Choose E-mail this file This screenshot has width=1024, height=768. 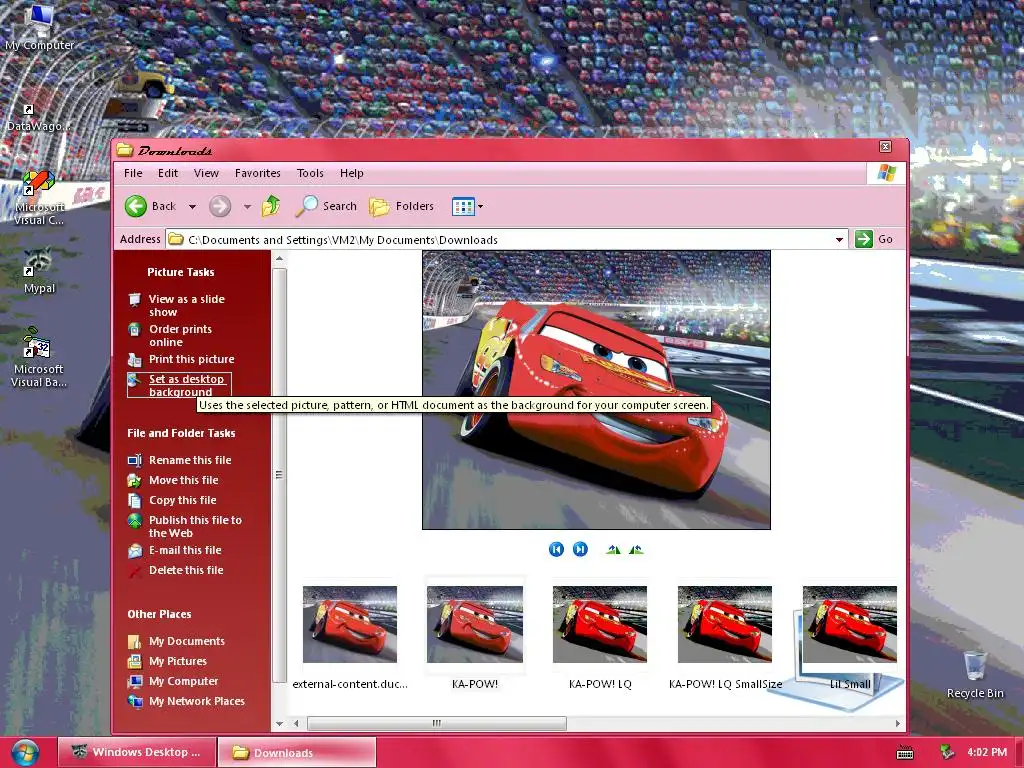pyautogui.click(x=185, y=550)
